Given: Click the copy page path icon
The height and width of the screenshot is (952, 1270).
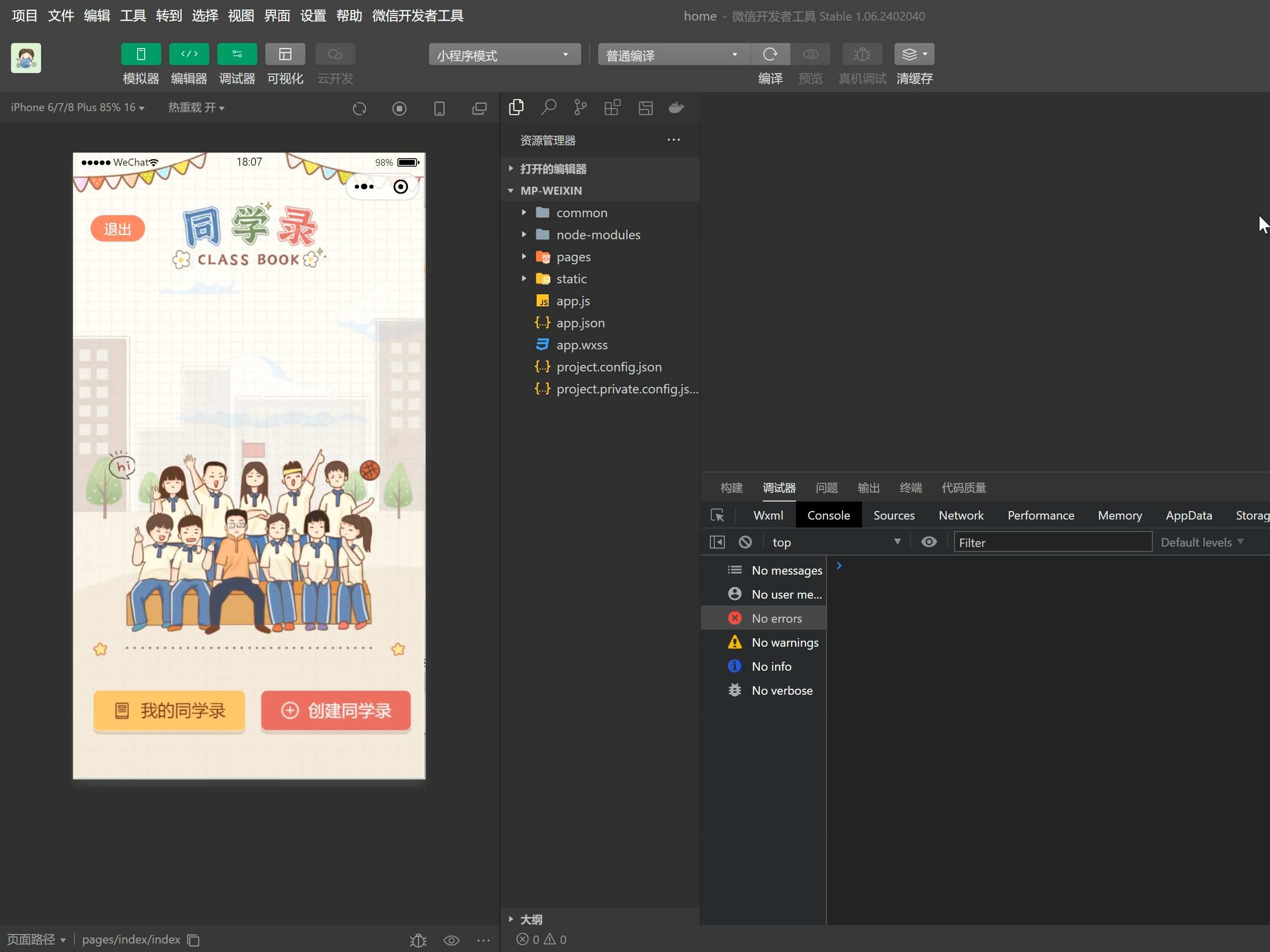Looking at the screenshot, I should (194, 940).
